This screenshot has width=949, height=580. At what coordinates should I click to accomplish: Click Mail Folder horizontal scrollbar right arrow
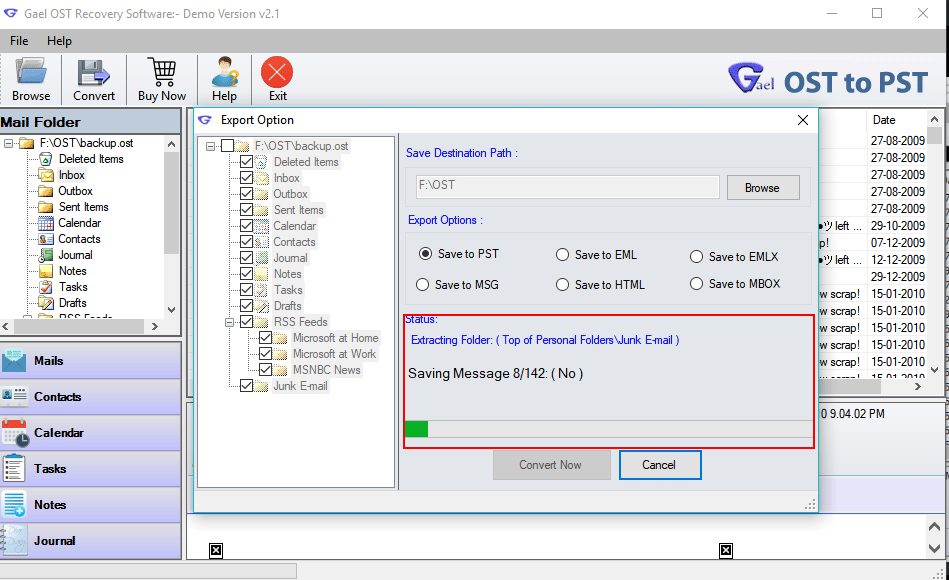[154, 326]
